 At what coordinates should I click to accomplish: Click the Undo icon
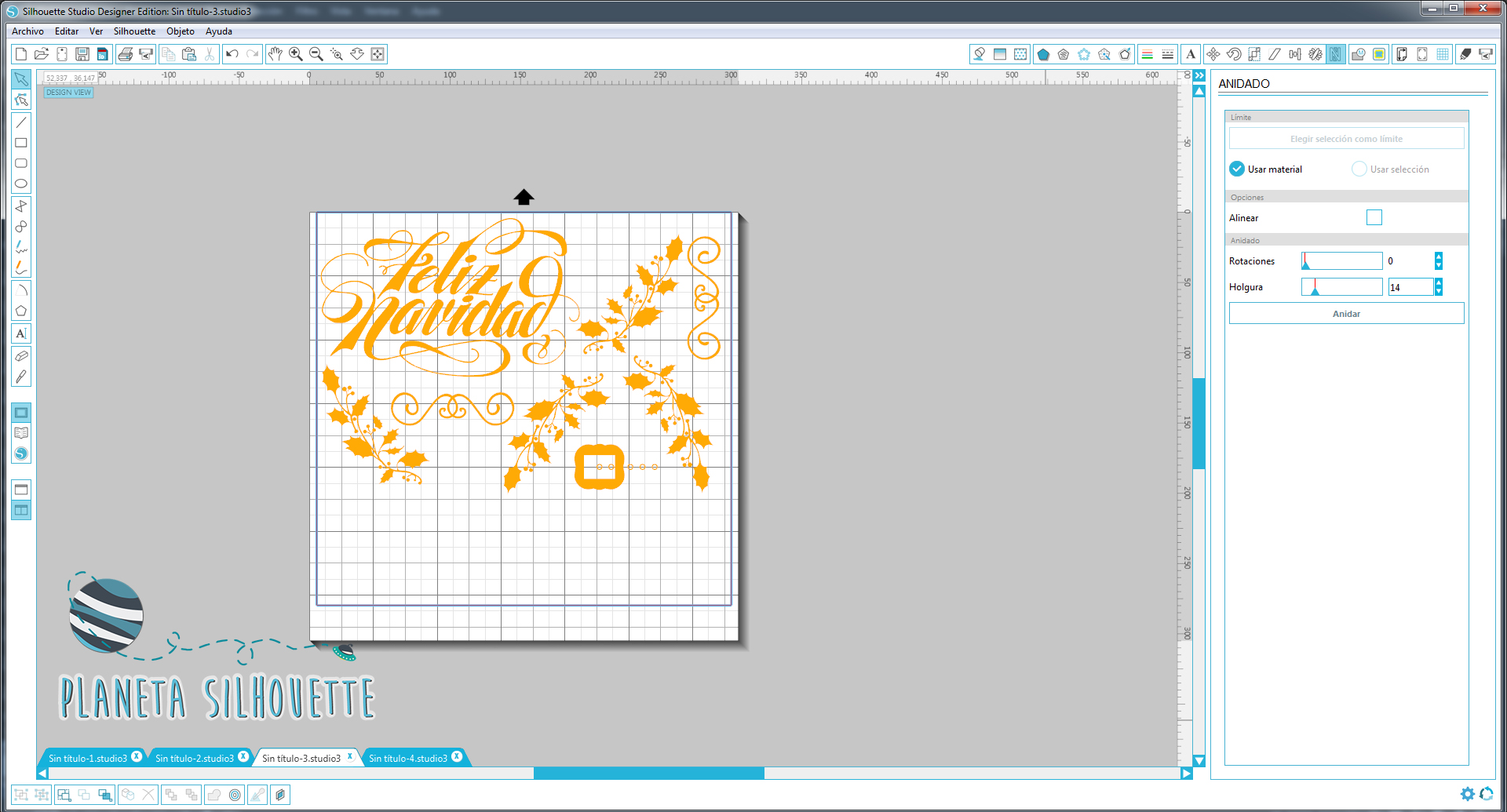click(x=232, y=54)
